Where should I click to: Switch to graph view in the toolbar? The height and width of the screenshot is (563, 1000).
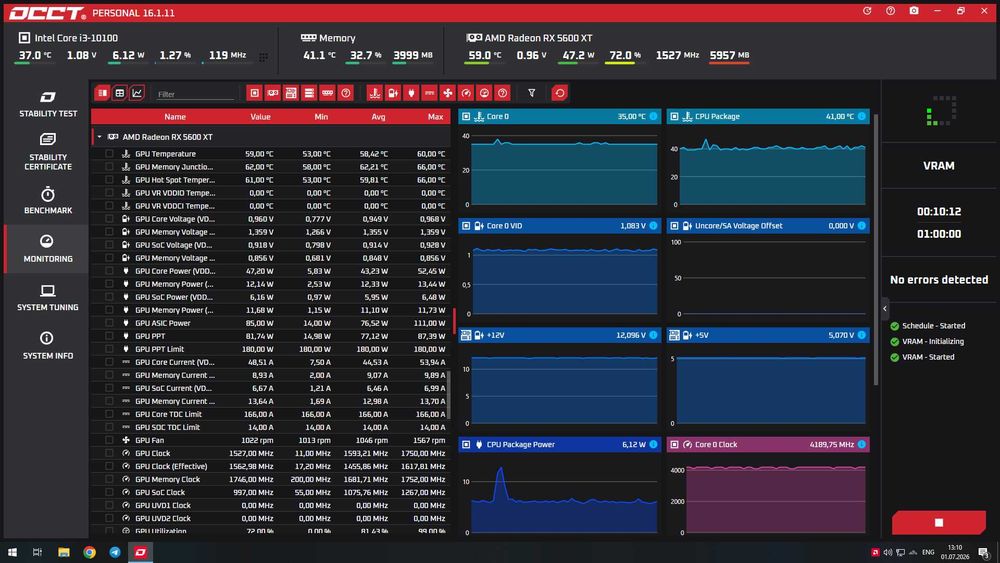tap(137, 93)
